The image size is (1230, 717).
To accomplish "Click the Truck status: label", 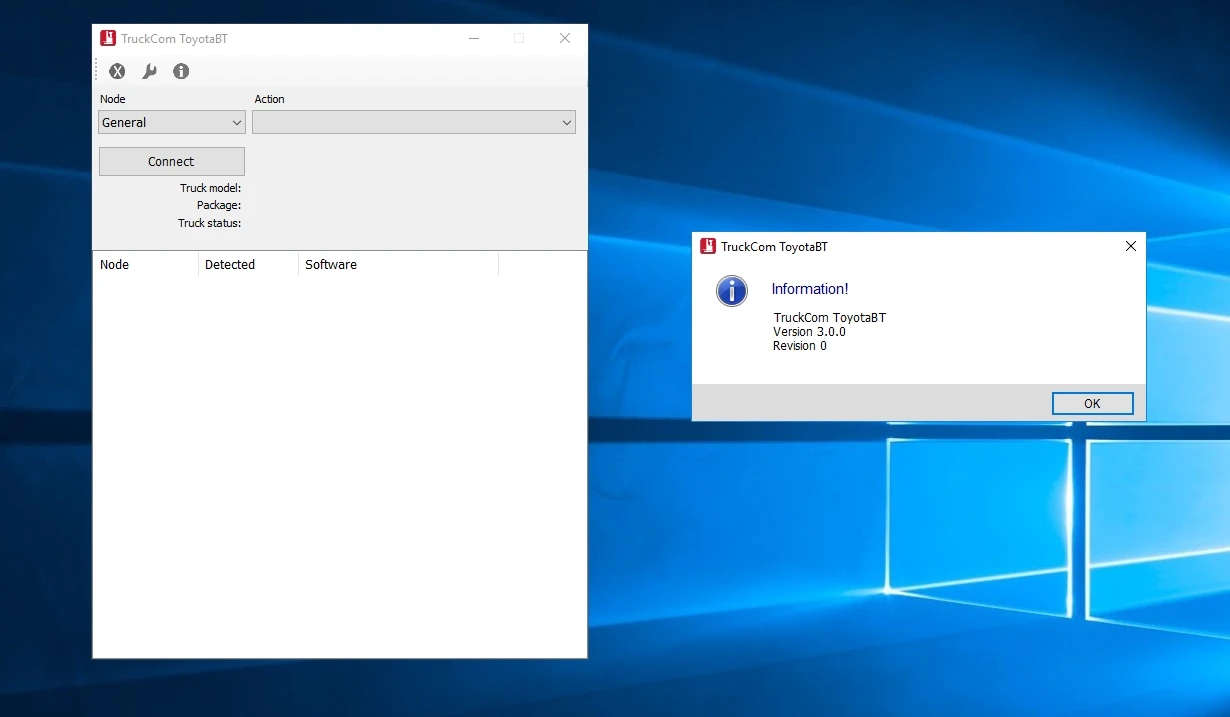I will (209, 223).
